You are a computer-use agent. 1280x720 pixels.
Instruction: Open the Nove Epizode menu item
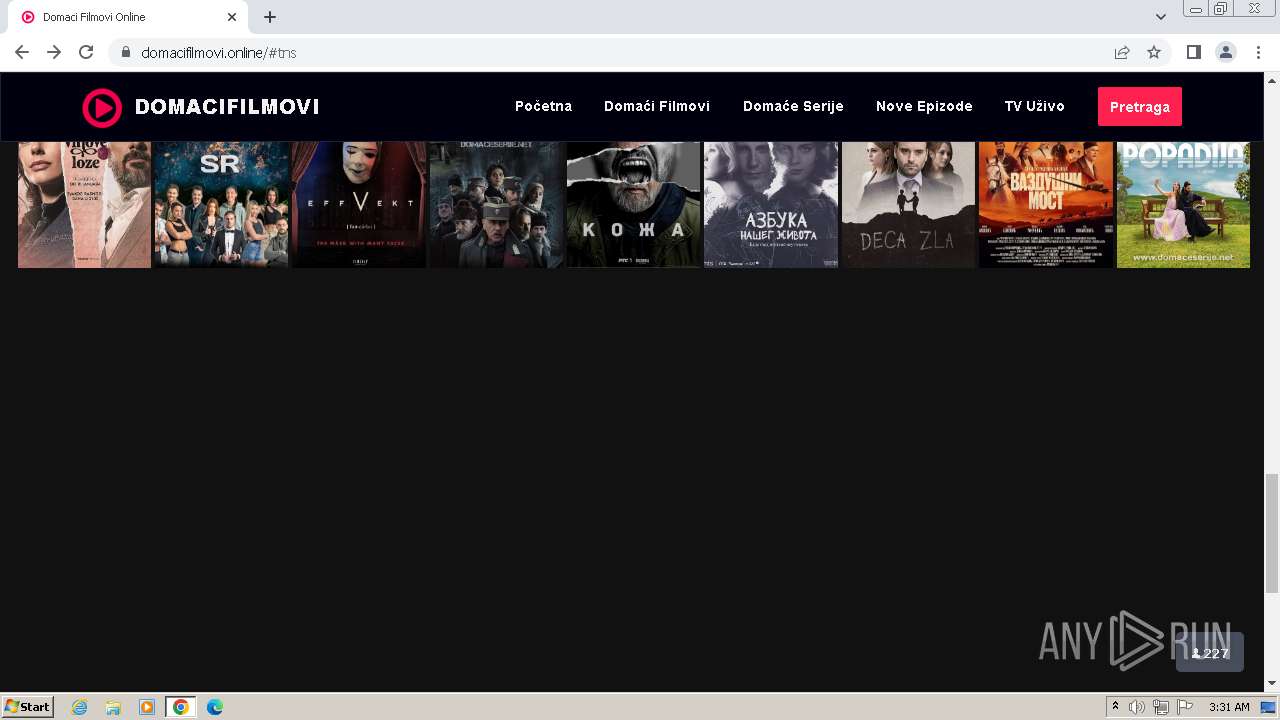(x=924, y=106)
